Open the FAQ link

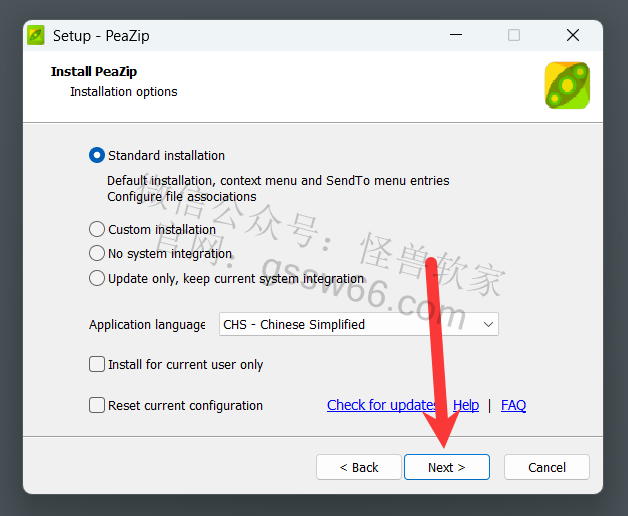513,405
